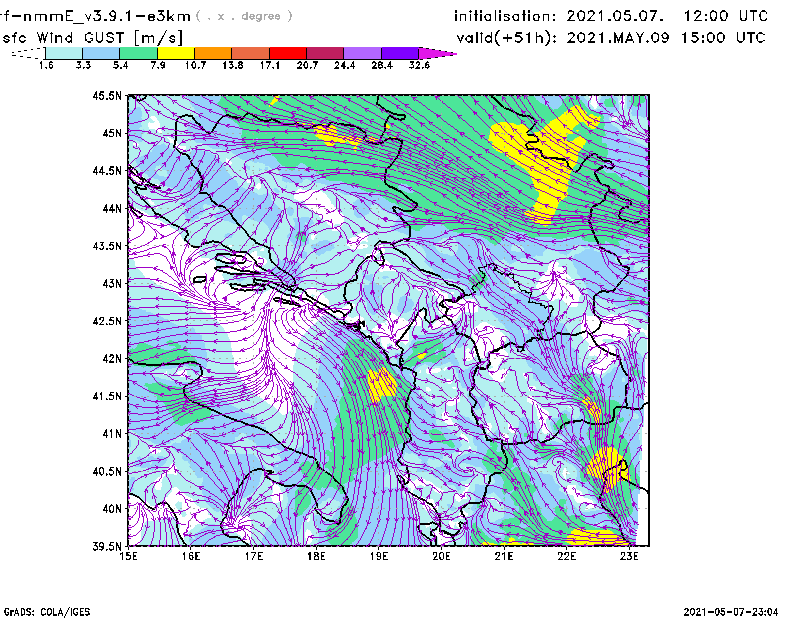Screen dimensions: 800x618
Task: Click the 20E longitude label
Action: pos(441,556)
